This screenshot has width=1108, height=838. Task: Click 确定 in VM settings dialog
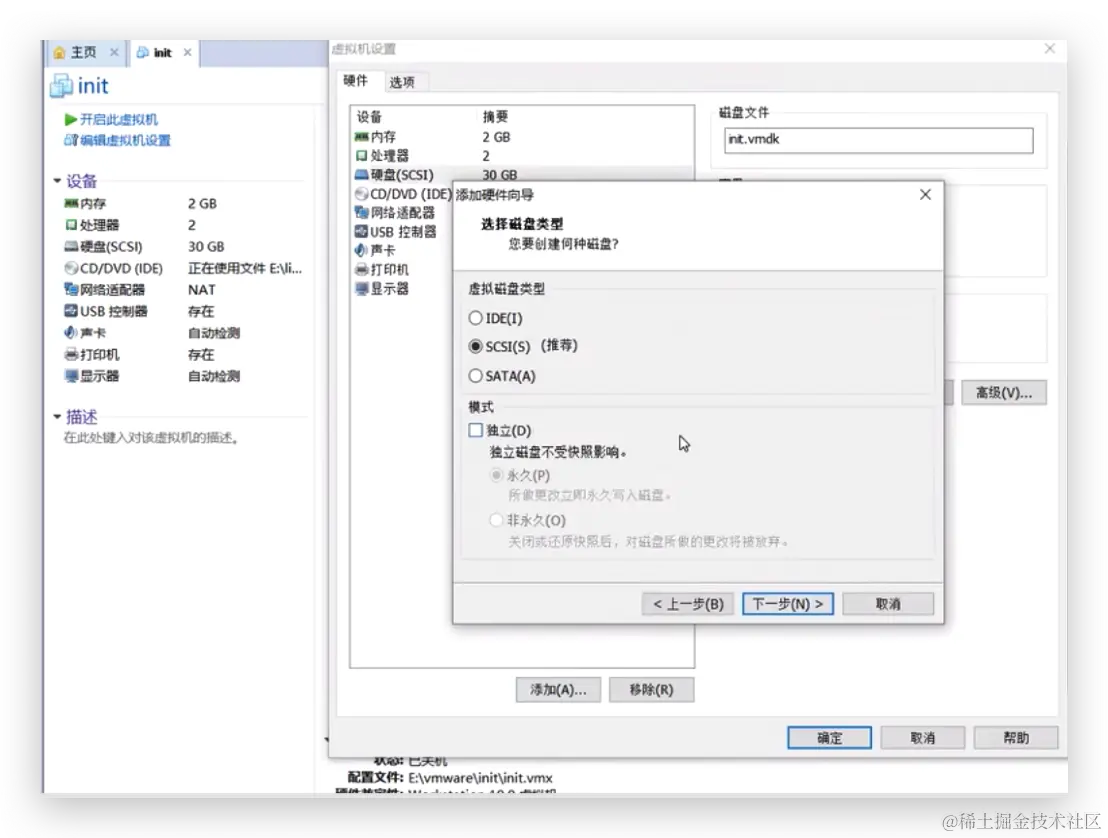click(830, 738)
